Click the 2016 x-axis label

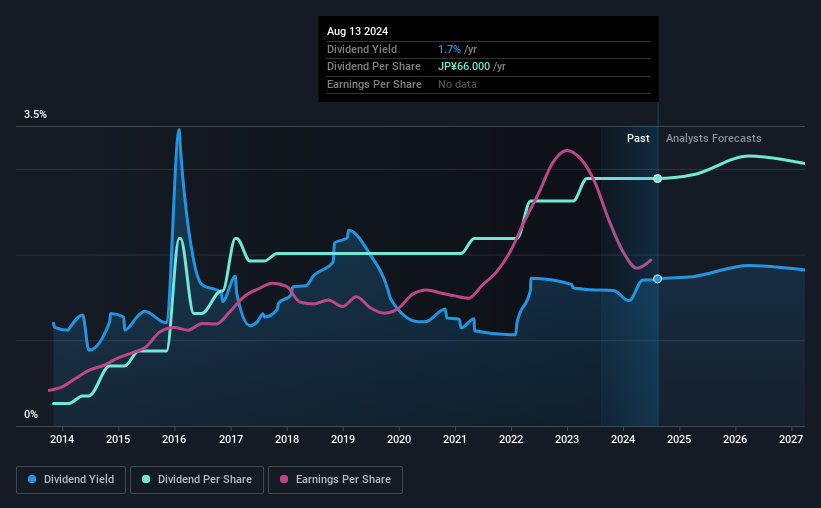tap(174, 439)
